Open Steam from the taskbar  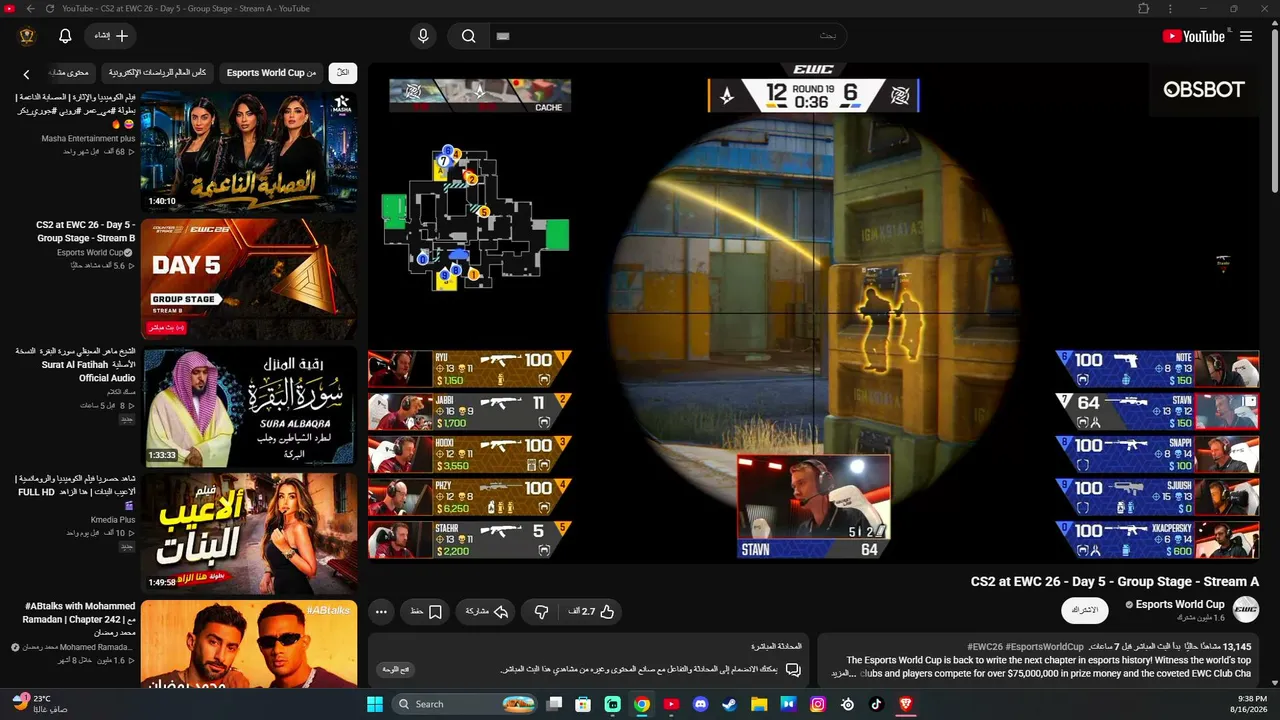click(730, 704)
